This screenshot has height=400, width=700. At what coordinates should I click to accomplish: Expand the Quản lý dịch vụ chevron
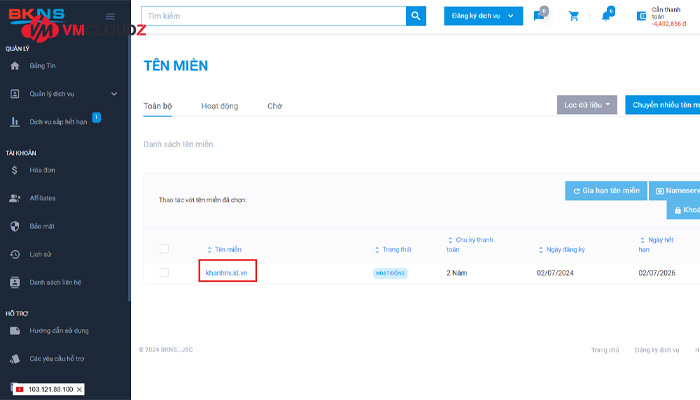[x=114, y=94]
